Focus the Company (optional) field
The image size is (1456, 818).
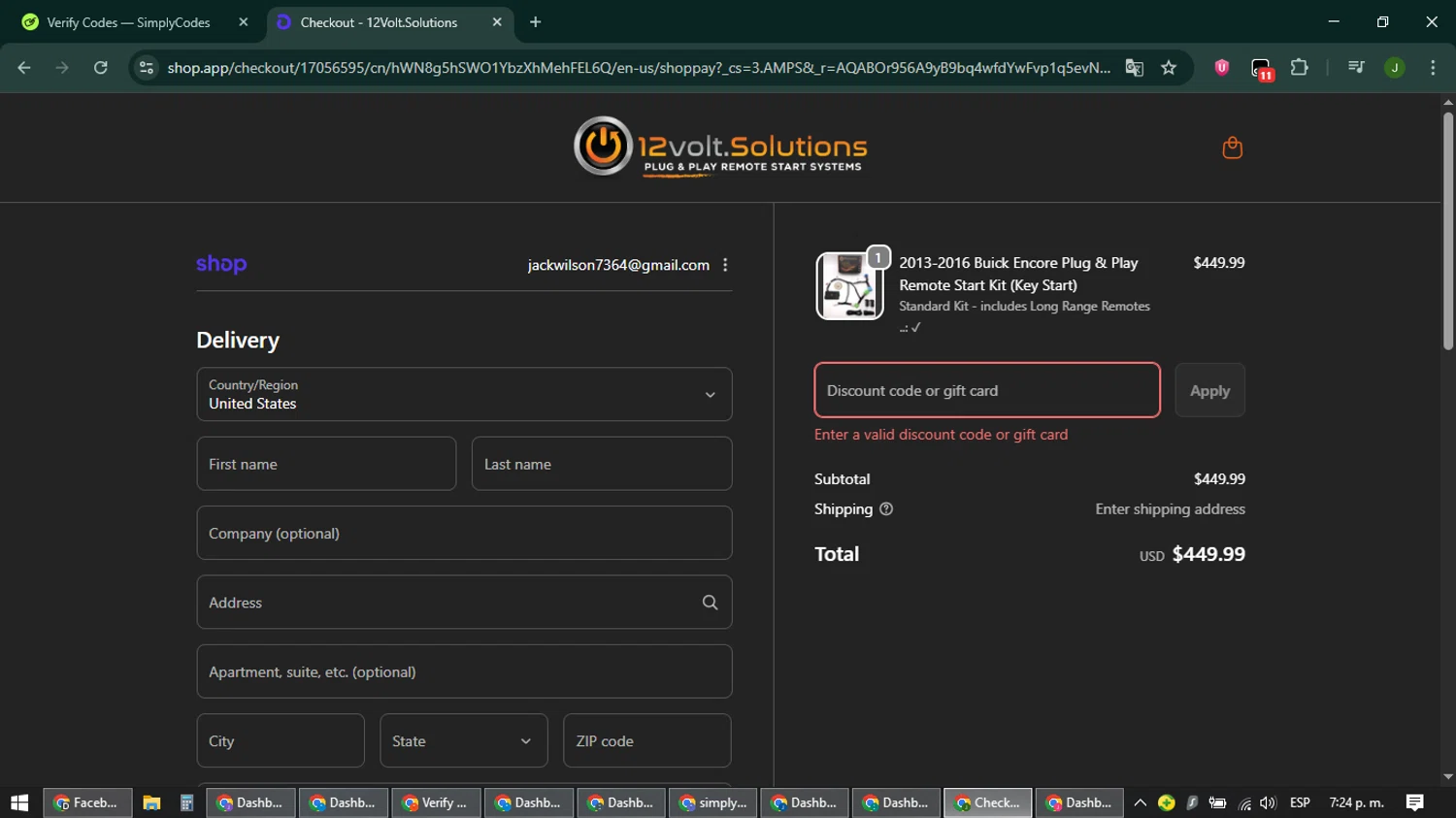[x=464, y=533]
